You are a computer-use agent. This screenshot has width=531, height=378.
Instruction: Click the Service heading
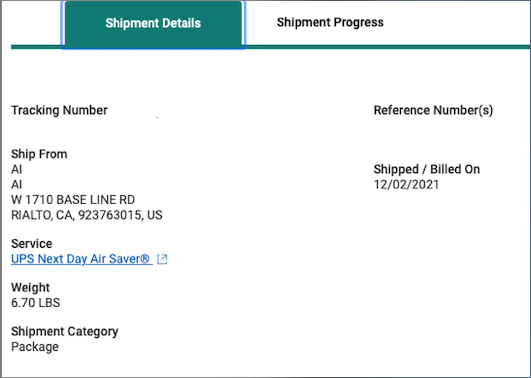pos(31,244)
